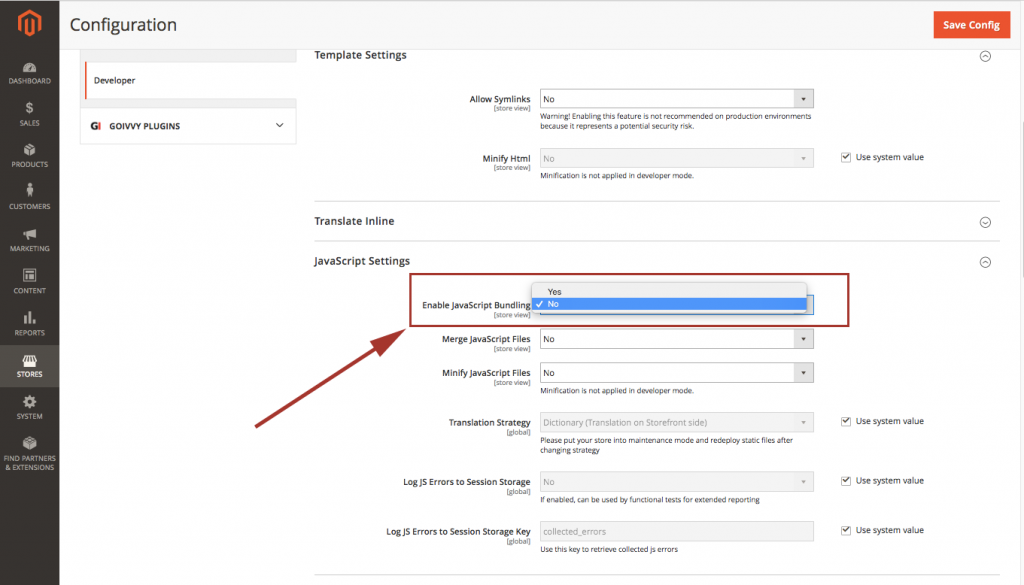Screen dimensions: 1024x585
Task: Uncheck Use system value beside Log JS Errors
Action: click(846, 479)
